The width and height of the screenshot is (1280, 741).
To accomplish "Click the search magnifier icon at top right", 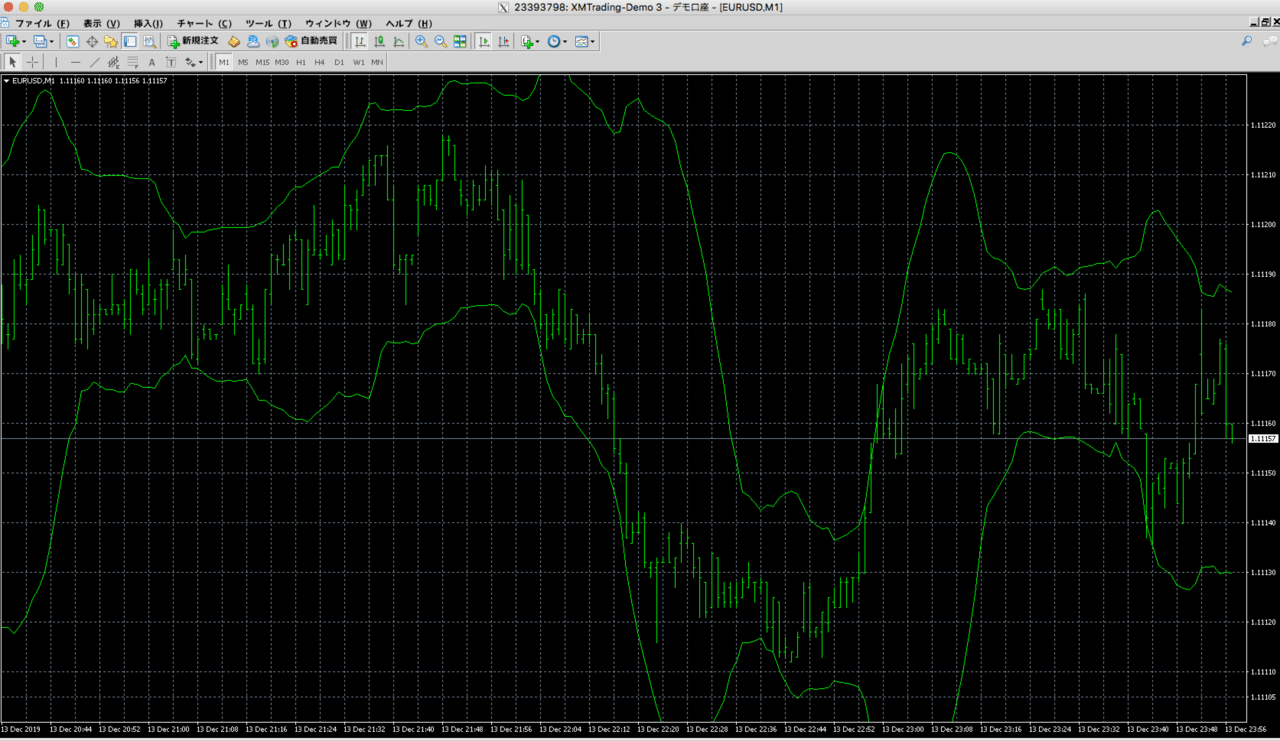I will pyautogui.click(x=1246, y=41).
